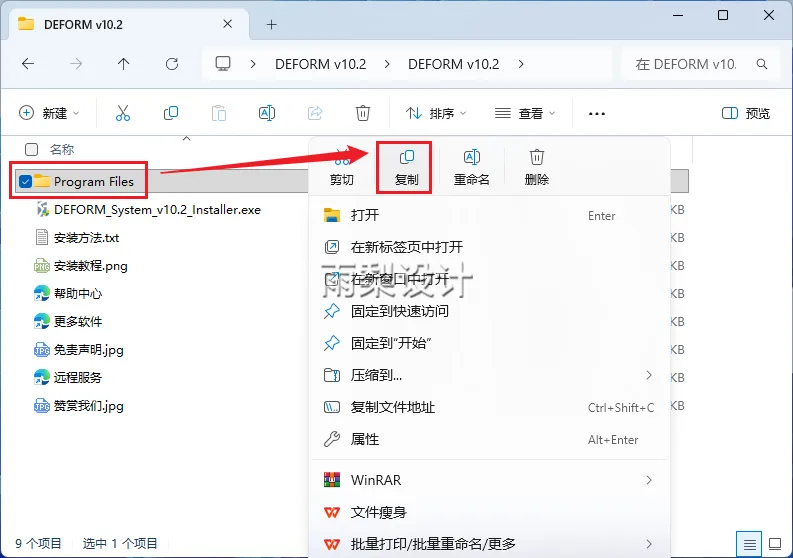The height and width of the screenshot is (558, 793).
Task: Click the Delete trash icon in toolbar
Action: [363, 113]
